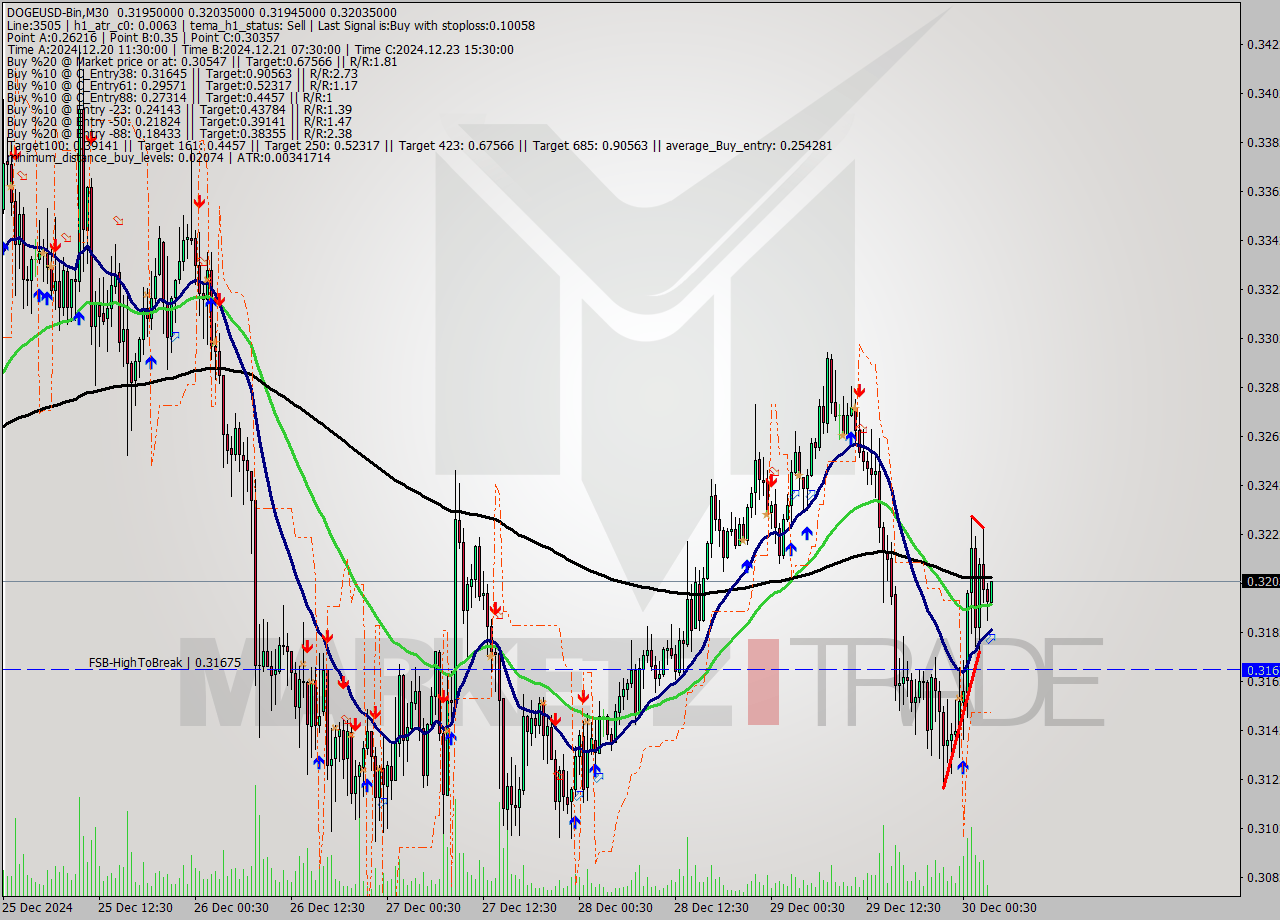Select the C_Entry88: 0.27314 buy line
1280x920 pixels.
click(x=169, y=97)
